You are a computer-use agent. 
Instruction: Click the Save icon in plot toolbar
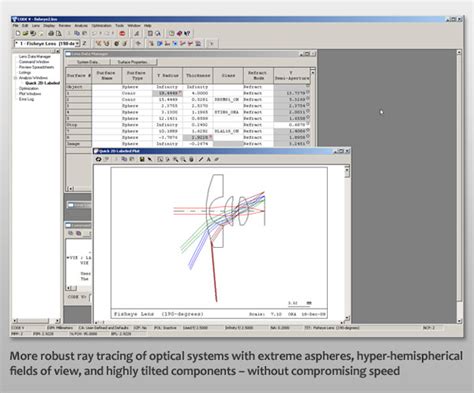click(142, 159)
